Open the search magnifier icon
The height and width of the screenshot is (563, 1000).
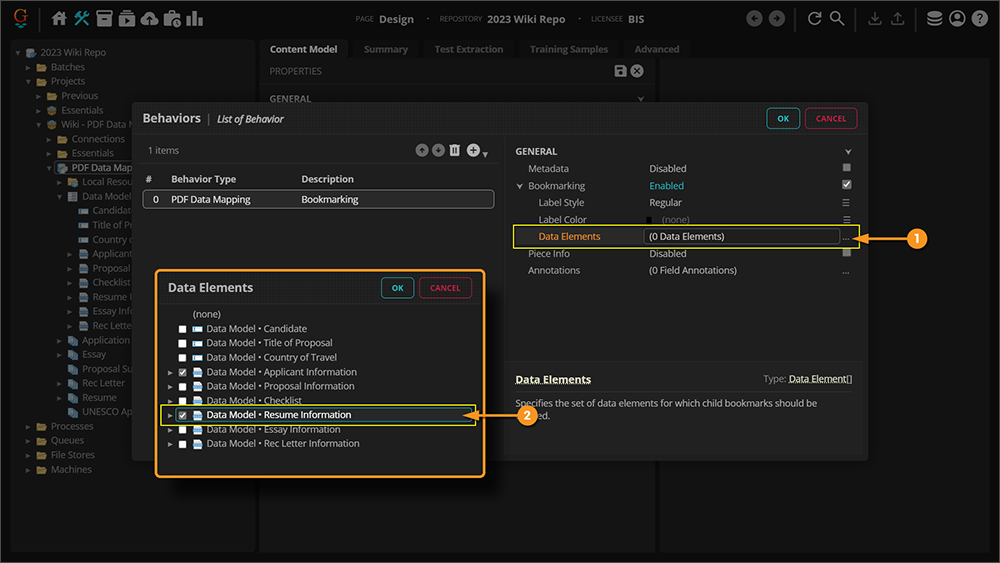pyautogui.click(x=837, y=19)
